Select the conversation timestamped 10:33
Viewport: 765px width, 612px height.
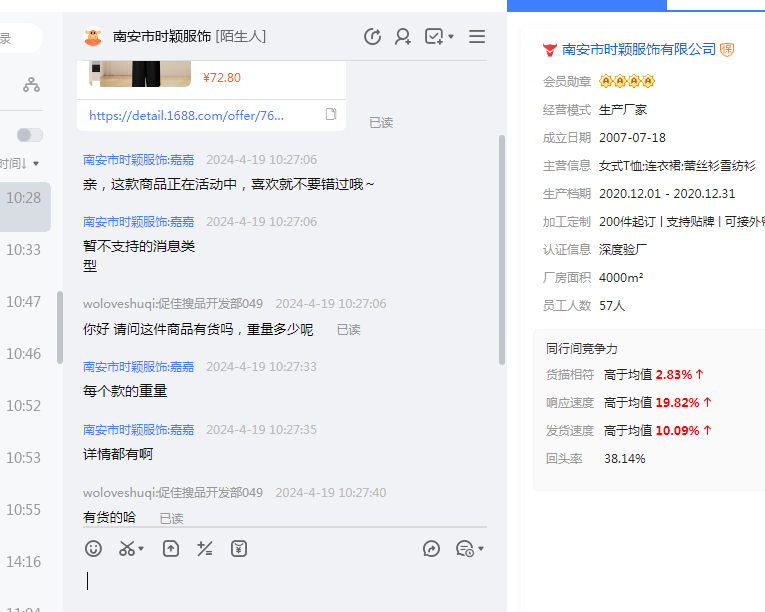point(23,250)
